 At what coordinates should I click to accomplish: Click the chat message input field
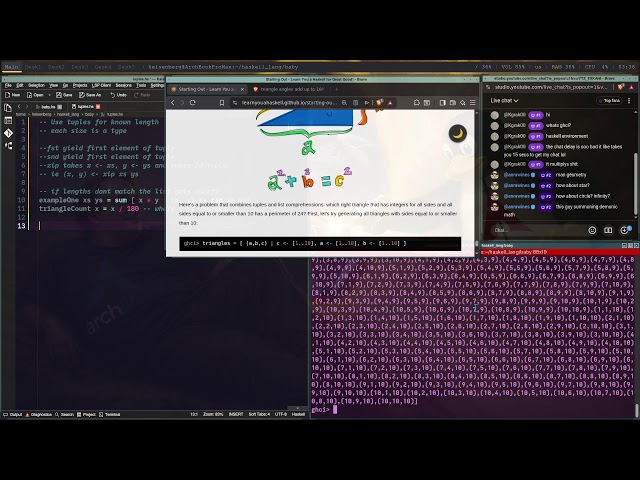pyautogui.click(x=537, y=230)
